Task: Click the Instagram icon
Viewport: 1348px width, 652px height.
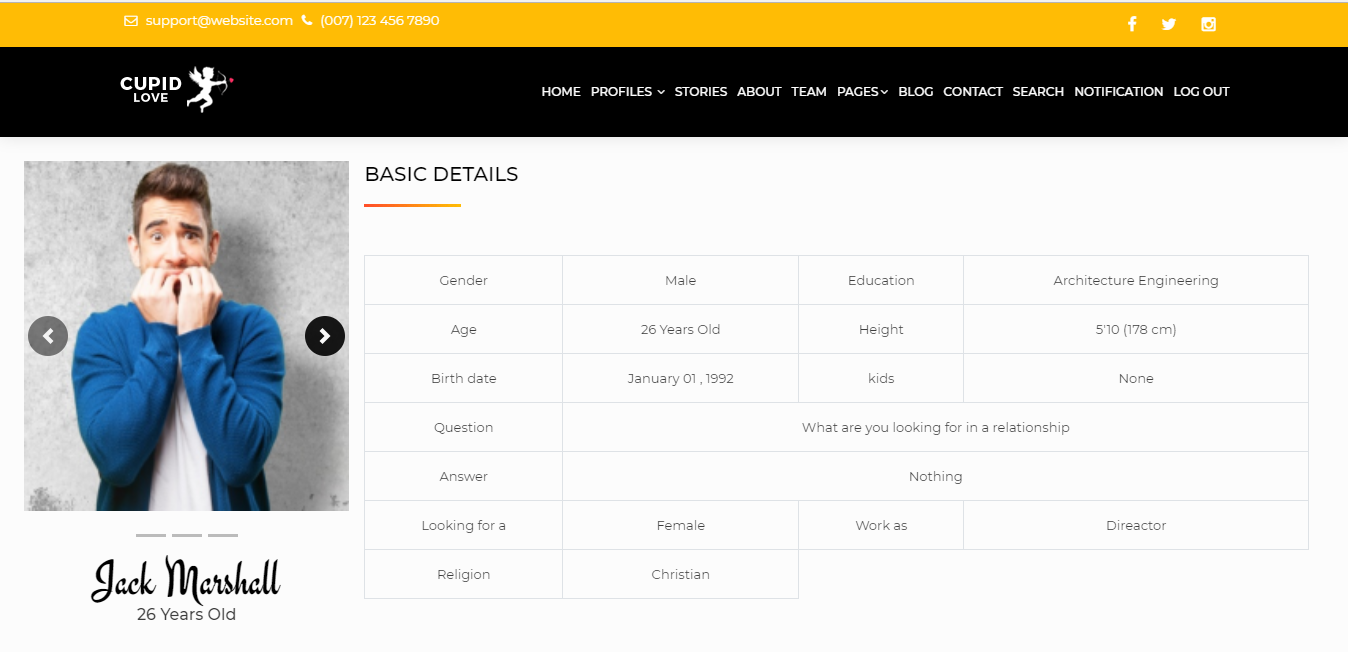Action: 1208,24
